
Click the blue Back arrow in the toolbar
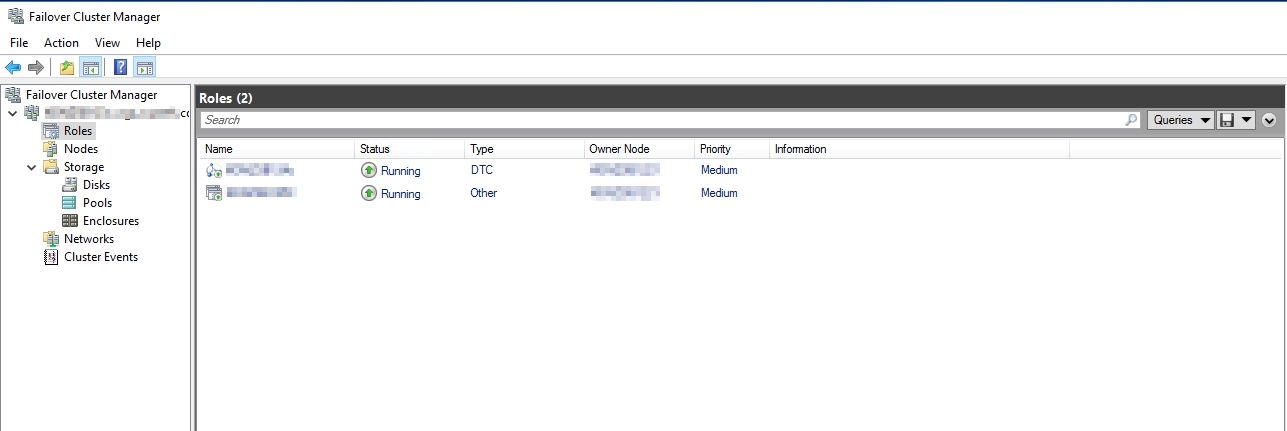coord(13,68)
